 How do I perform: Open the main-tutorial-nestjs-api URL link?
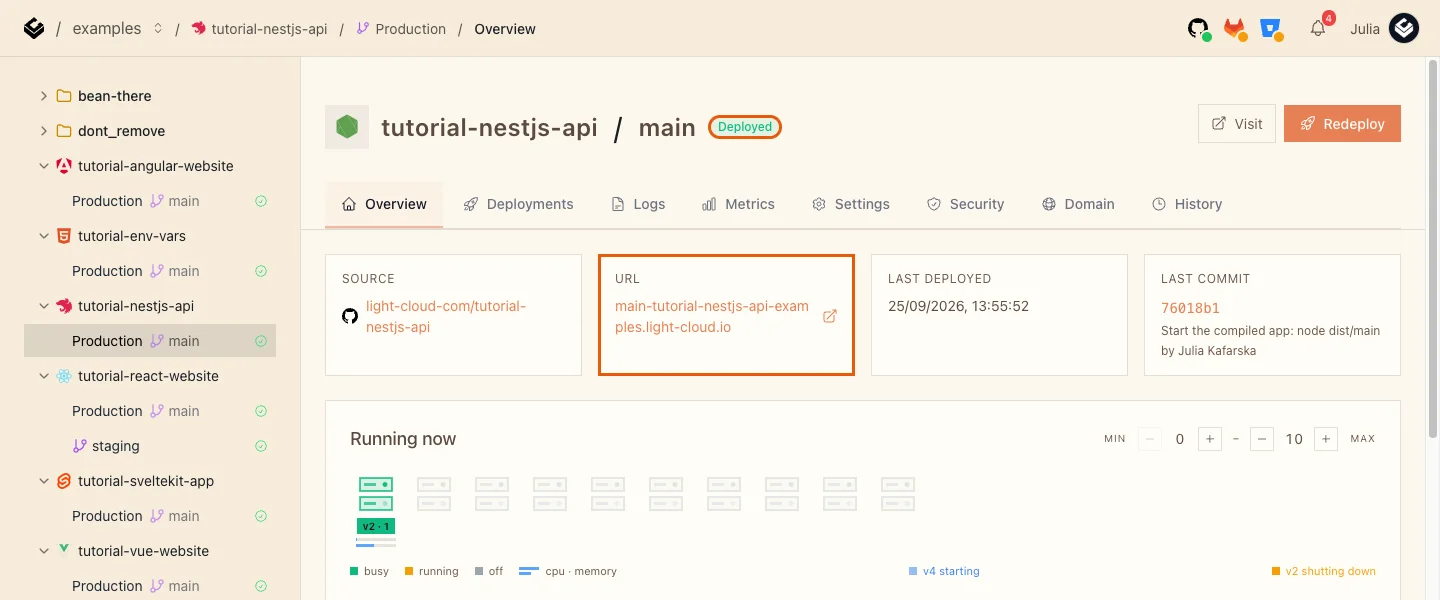pos(712,316)
